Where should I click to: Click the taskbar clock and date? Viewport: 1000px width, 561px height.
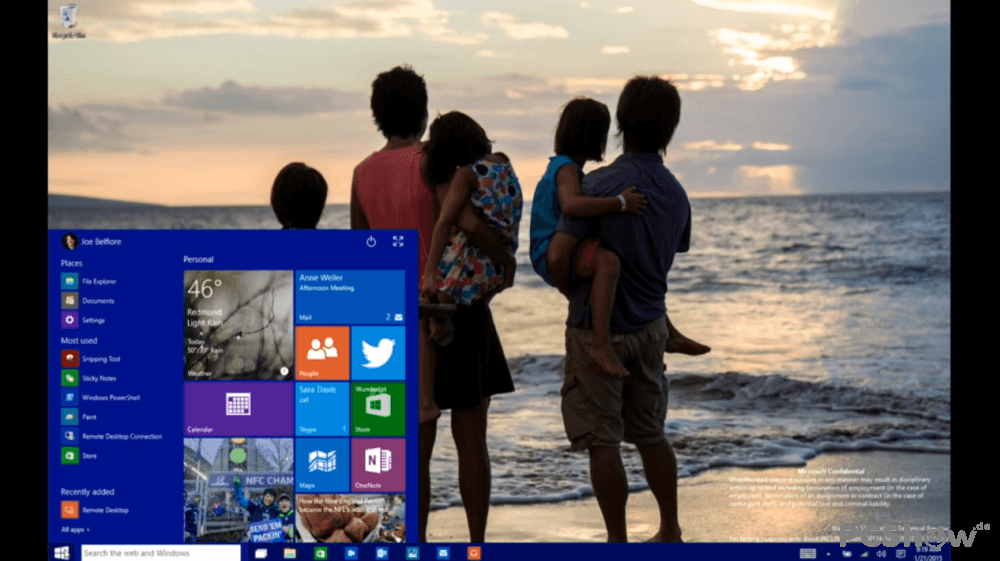tap(928, 553)
